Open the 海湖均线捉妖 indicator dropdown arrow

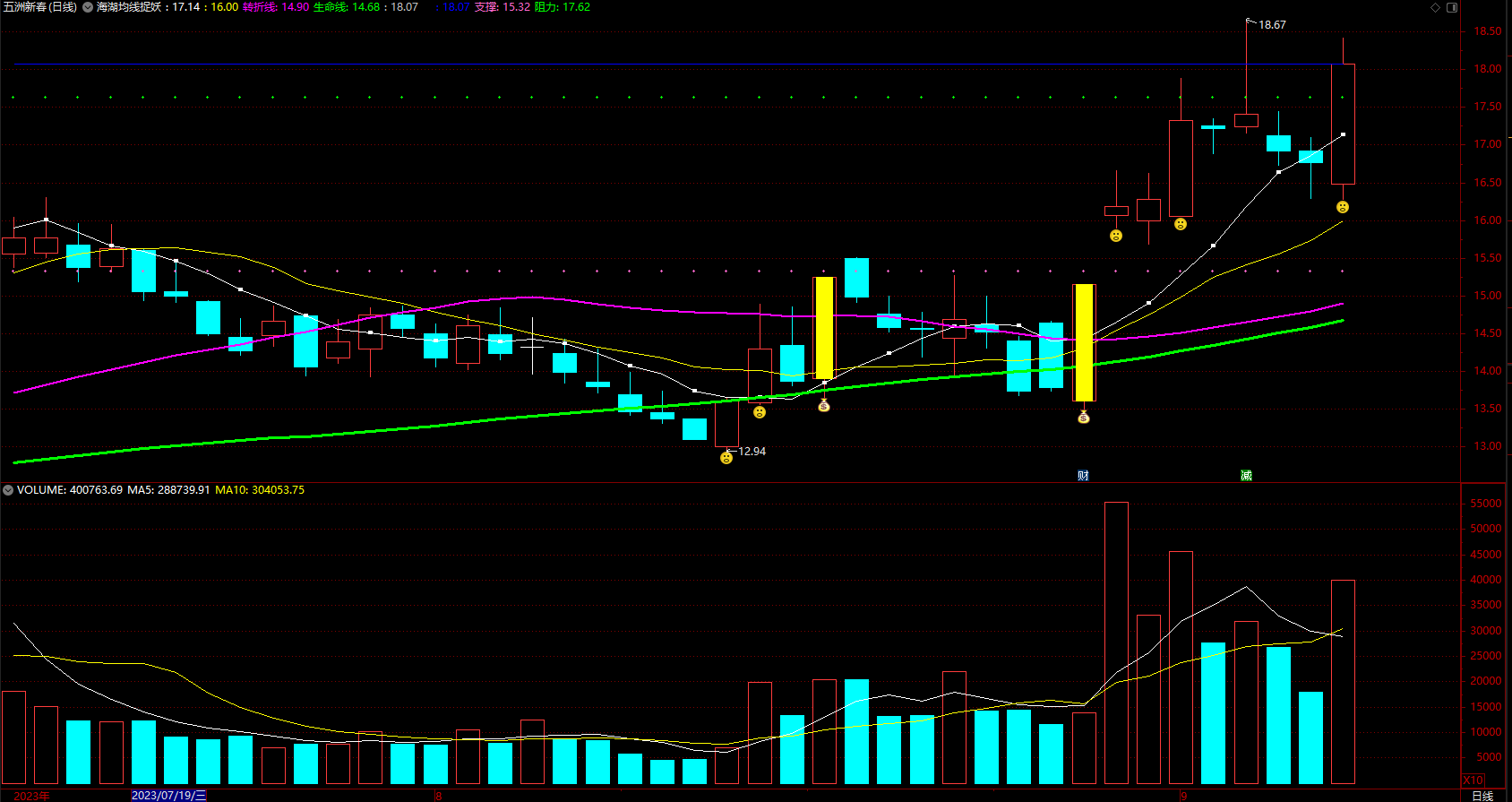click(x=88, y=7)
